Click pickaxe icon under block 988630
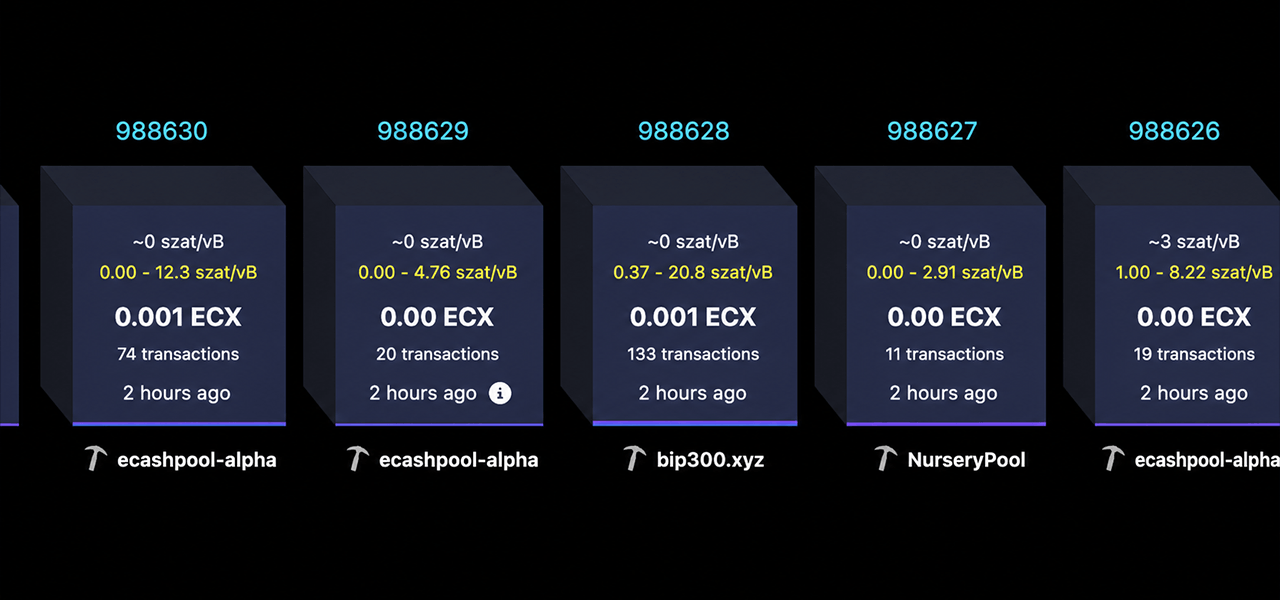 [95, 459]
